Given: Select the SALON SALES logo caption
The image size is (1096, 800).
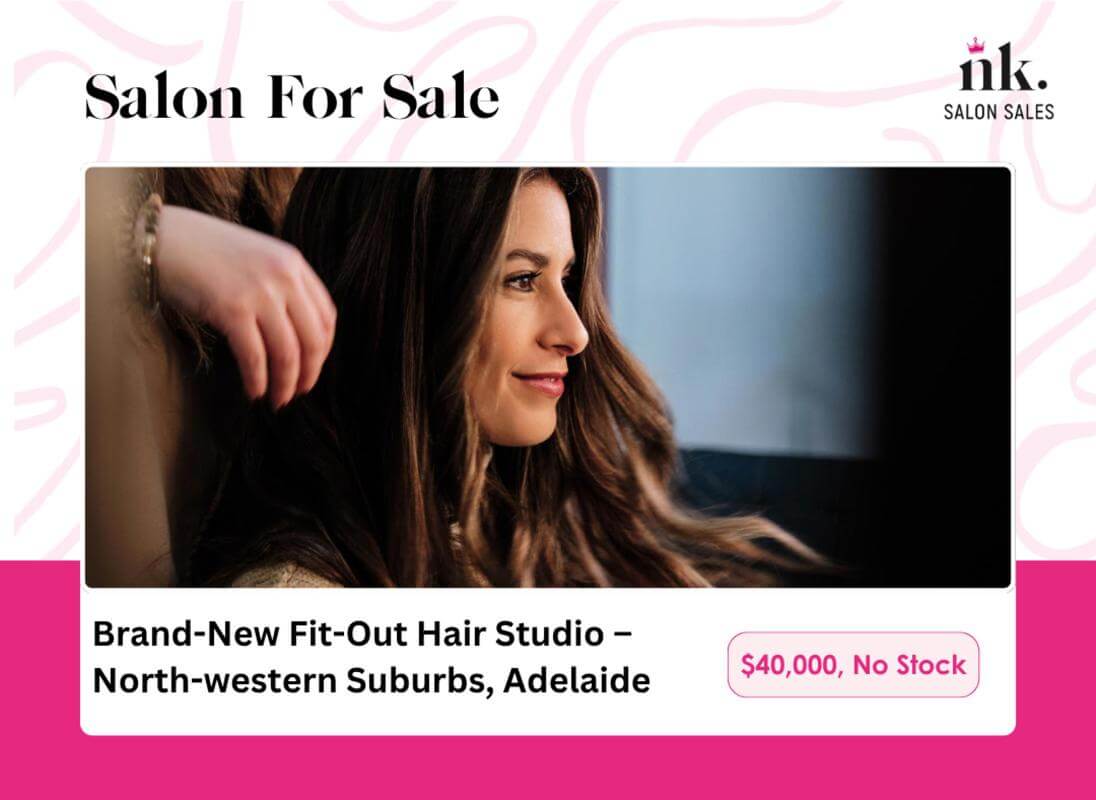Looking at the screenshot, I should coord(999,112).
